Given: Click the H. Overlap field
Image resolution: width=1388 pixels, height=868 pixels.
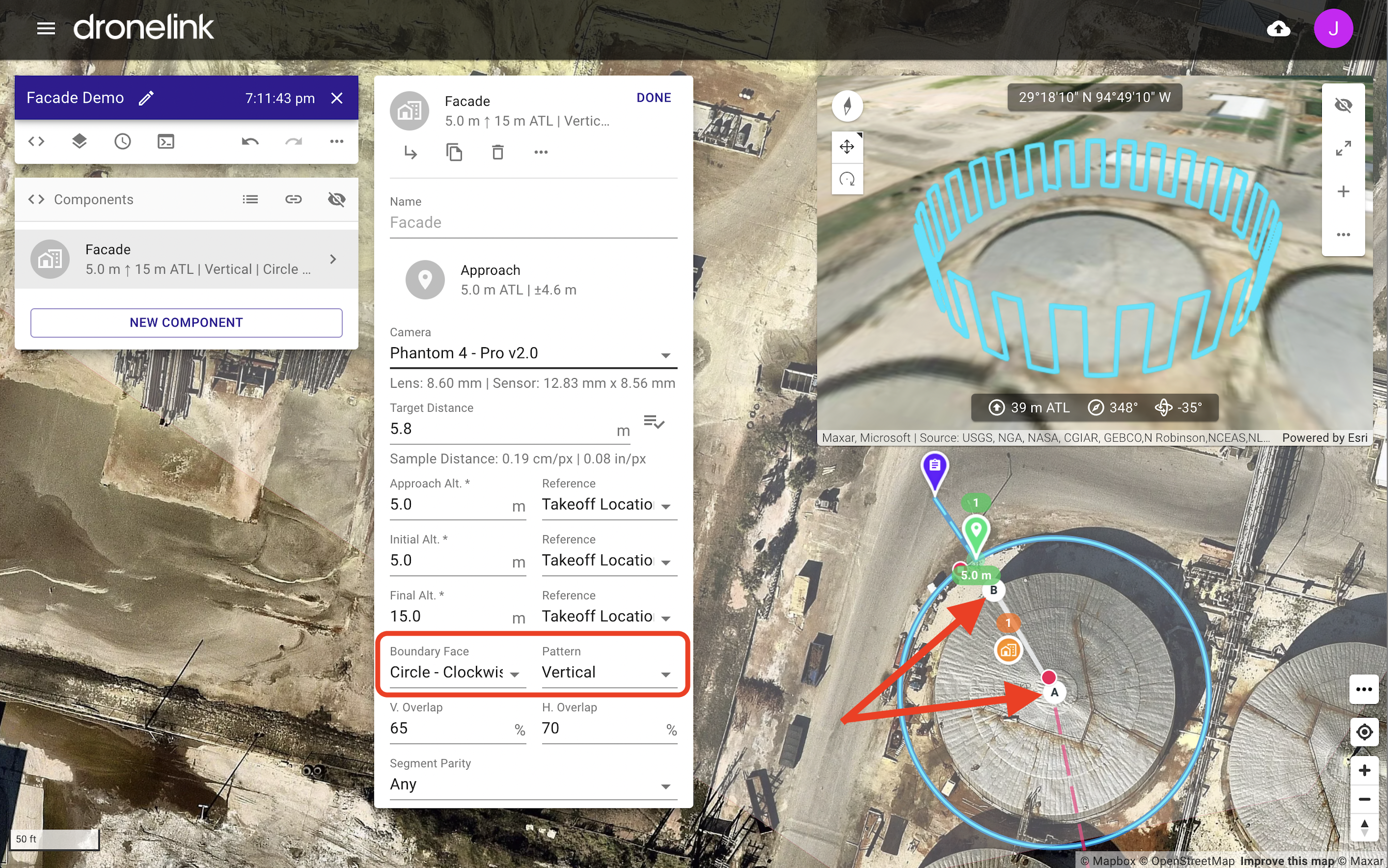Looking at the screenshot, I should 609,729.
